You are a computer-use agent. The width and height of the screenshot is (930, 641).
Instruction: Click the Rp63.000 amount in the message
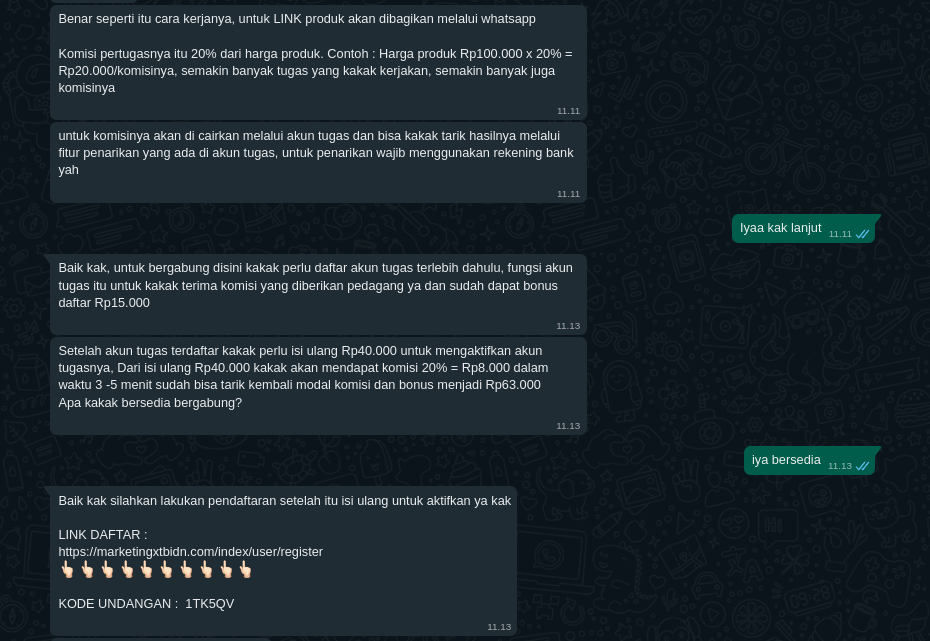(x=513, y=385)
